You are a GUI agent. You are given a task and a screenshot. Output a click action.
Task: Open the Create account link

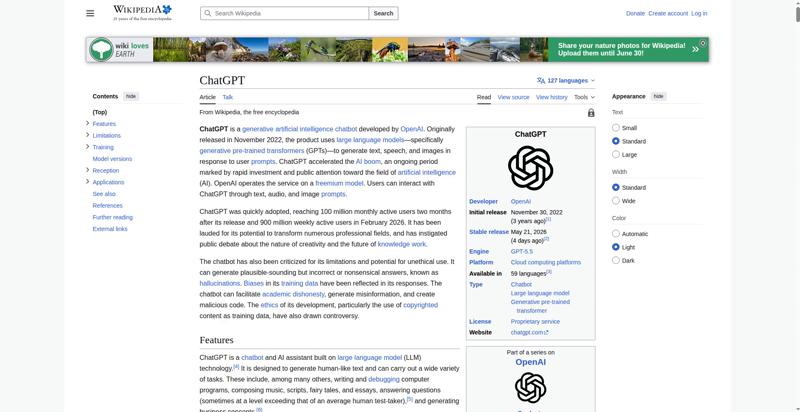click(668, 13)
